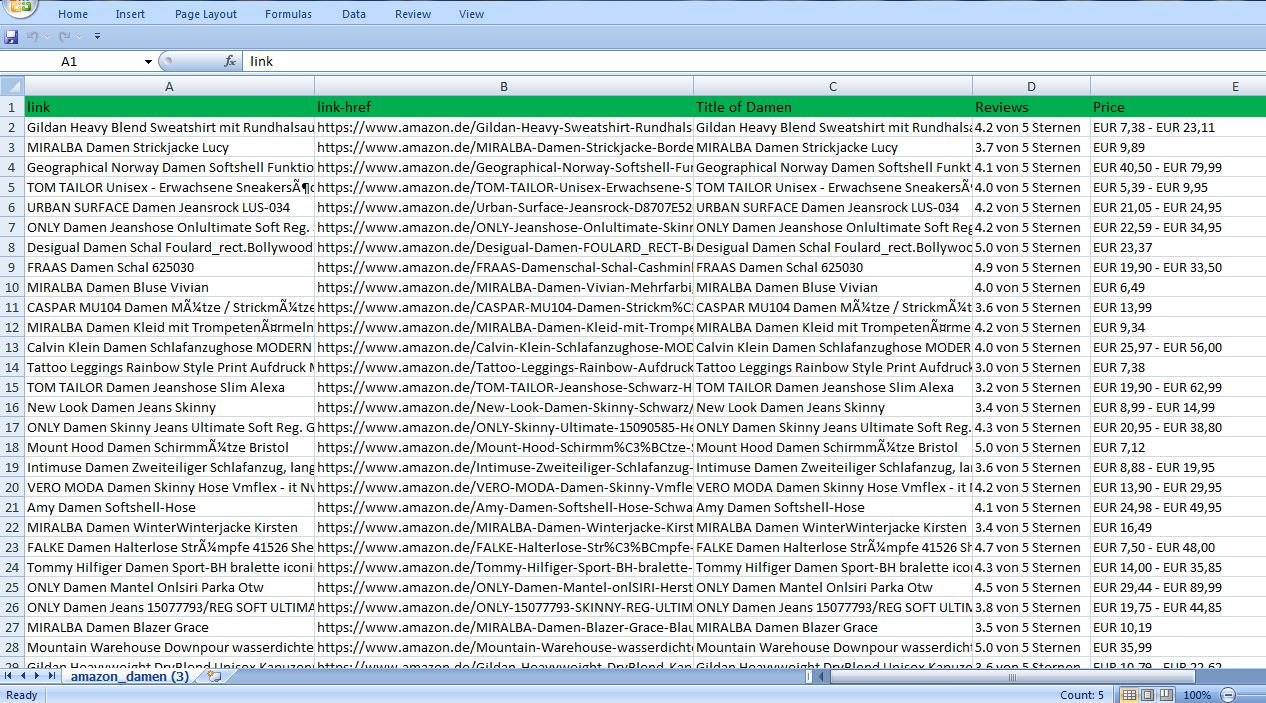Open the Review ribbon tab
1266x703 pixels.
(413, 14)
